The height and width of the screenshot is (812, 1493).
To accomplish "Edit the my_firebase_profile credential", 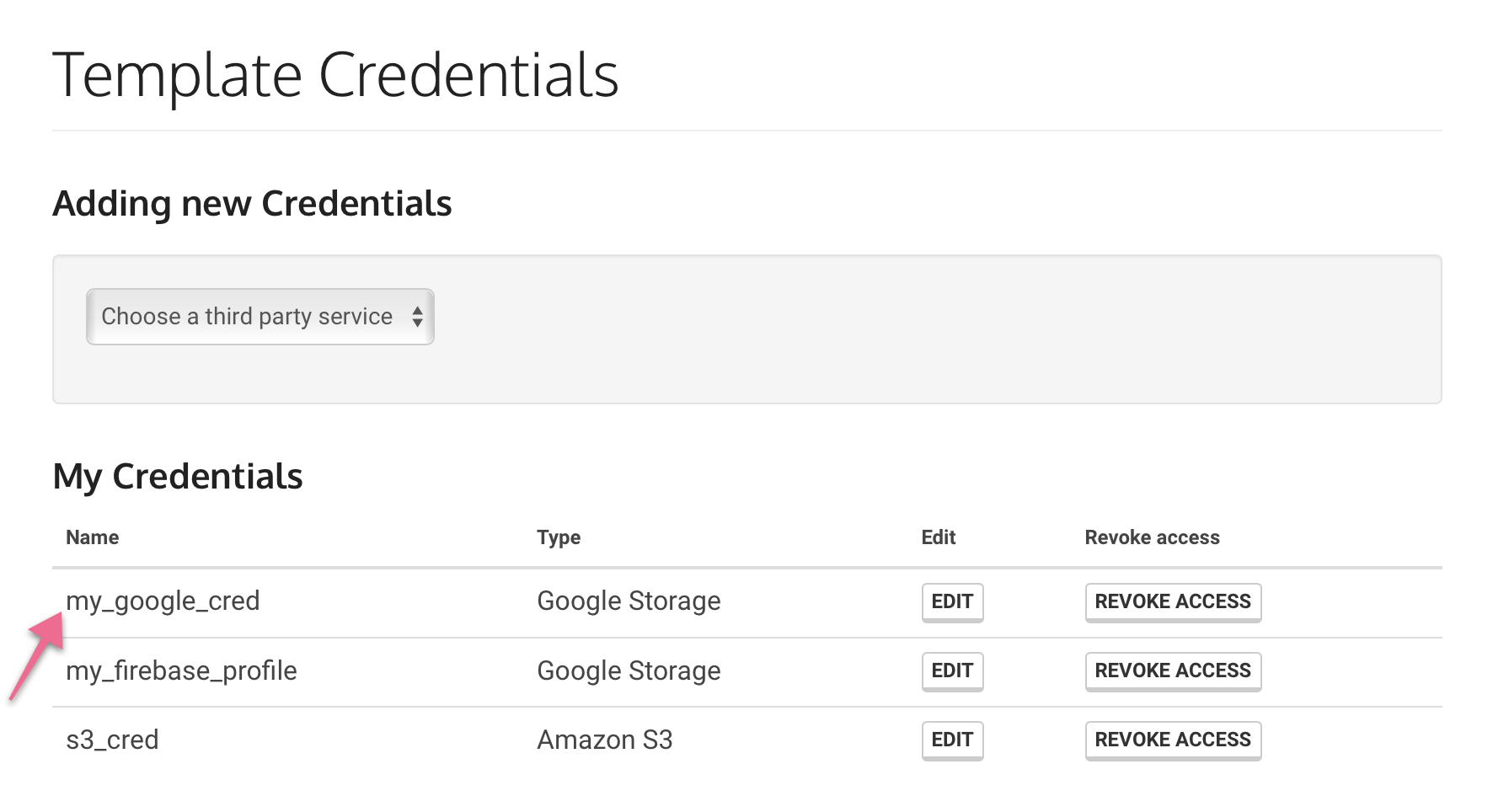I will pos(952,670).
